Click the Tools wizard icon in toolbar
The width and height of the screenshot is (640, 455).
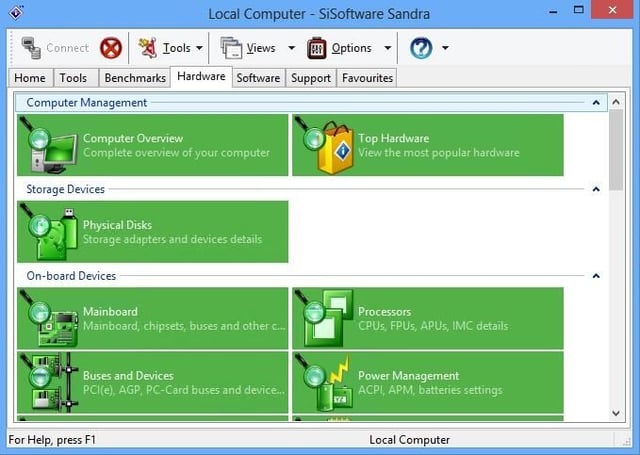click(x=148, y=48)
